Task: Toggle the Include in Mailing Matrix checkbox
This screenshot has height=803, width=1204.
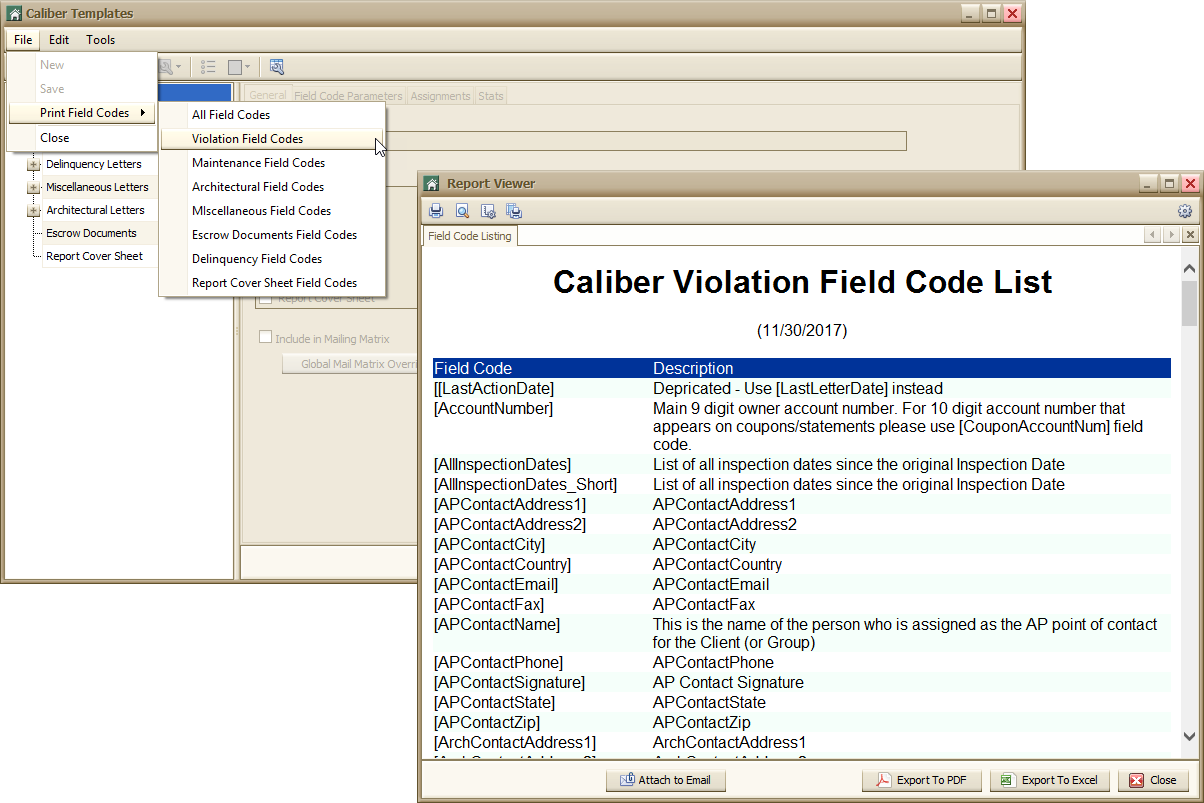Action: point(266,338)
